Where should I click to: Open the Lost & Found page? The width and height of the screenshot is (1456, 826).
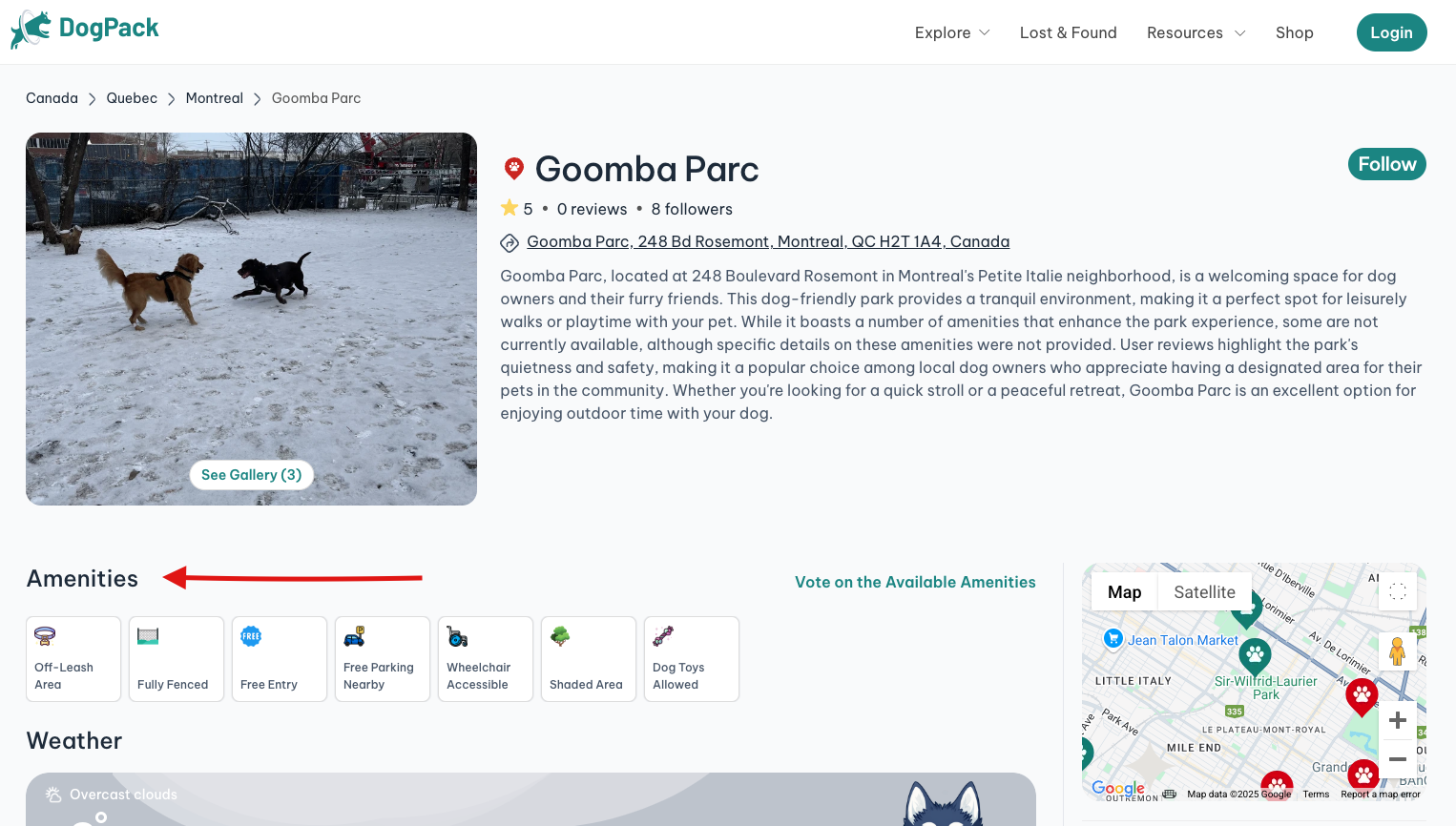click(1069, 32)
